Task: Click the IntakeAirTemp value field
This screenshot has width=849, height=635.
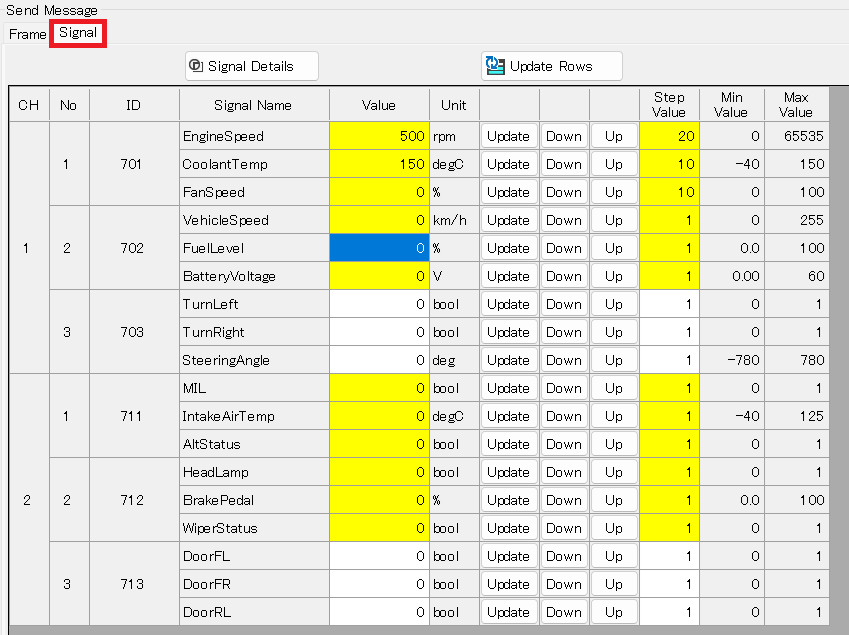Action: tap(379, 416)
